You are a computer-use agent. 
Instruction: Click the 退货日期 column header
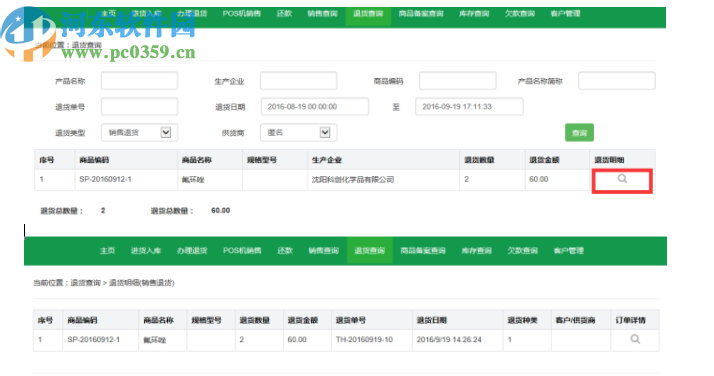pyautogui.click(x=432, y=320)
